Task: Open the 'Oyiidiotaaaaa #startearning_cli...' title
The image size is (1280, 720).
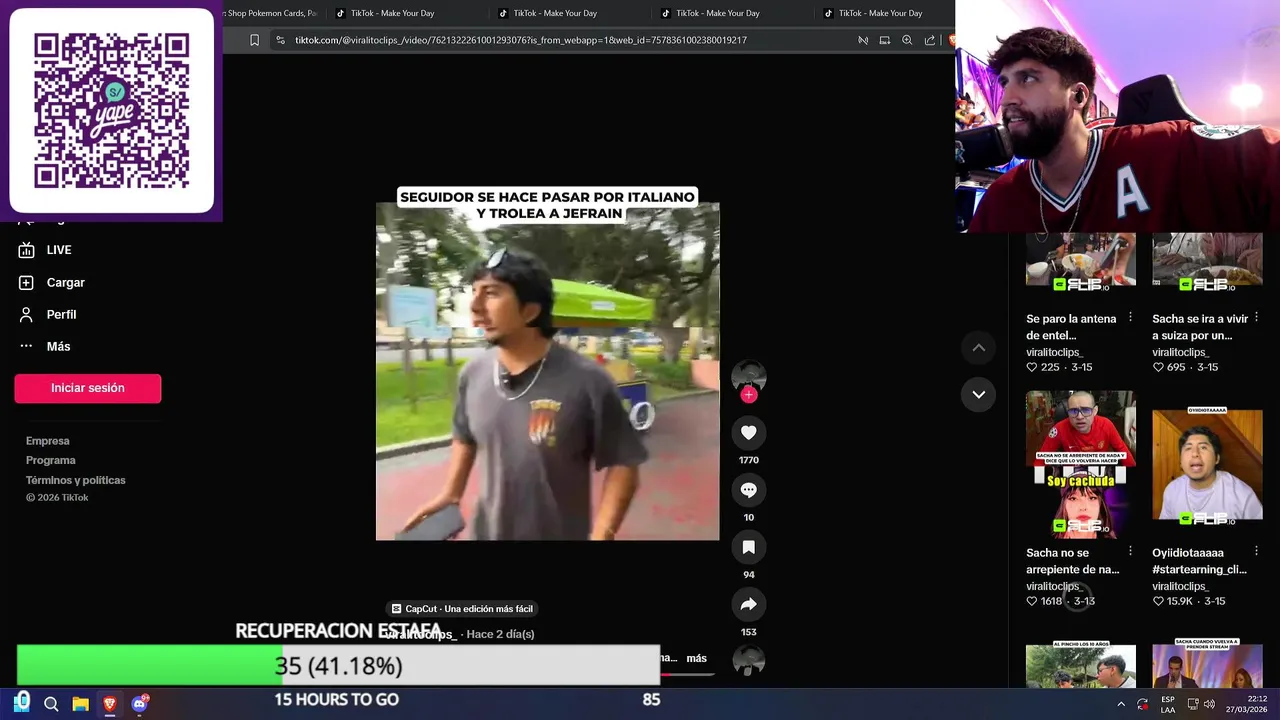Action: 1199,561
